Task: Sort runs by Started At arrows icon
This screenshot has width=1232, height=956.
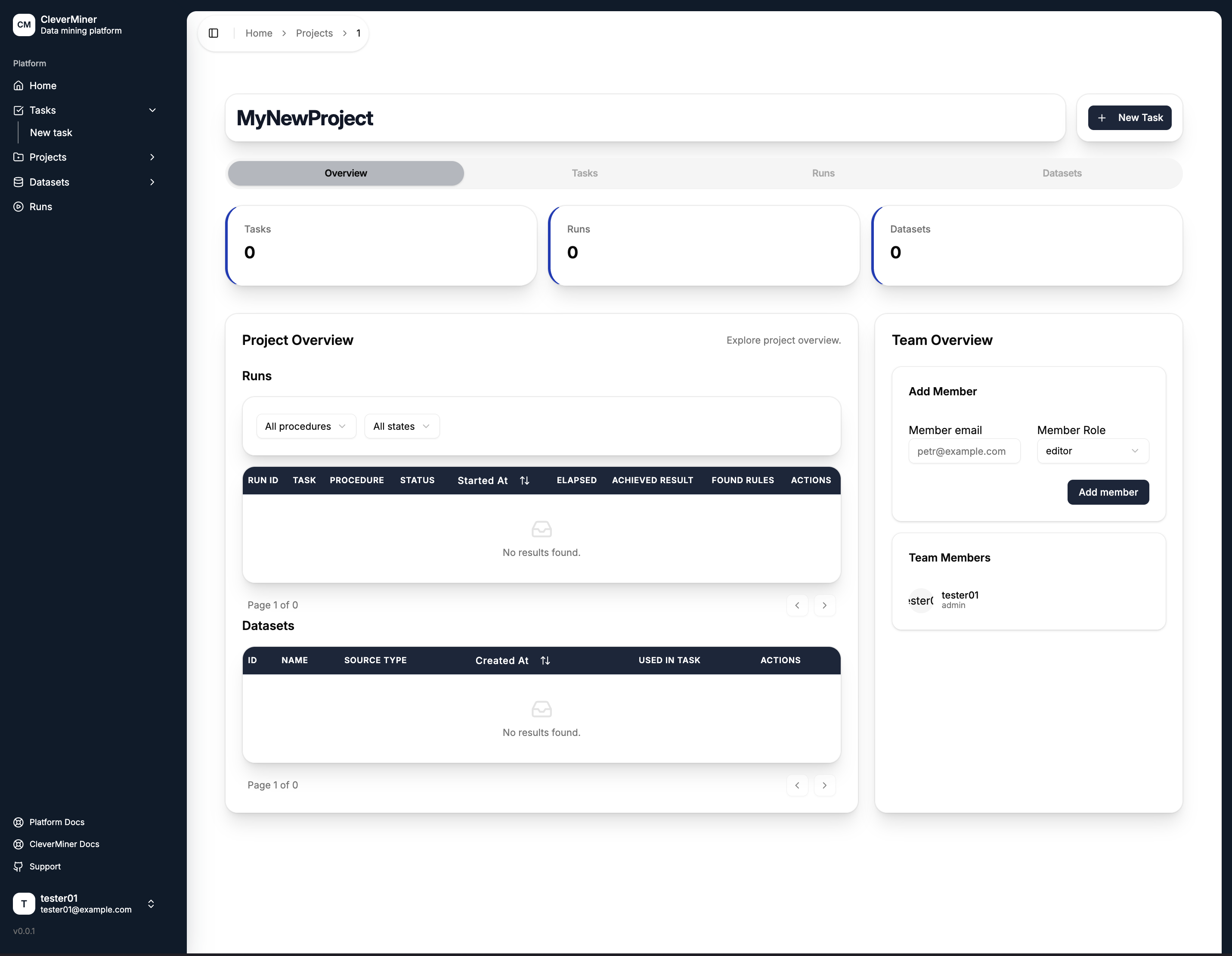Action: pyautogui.click(x=525, y=480)
